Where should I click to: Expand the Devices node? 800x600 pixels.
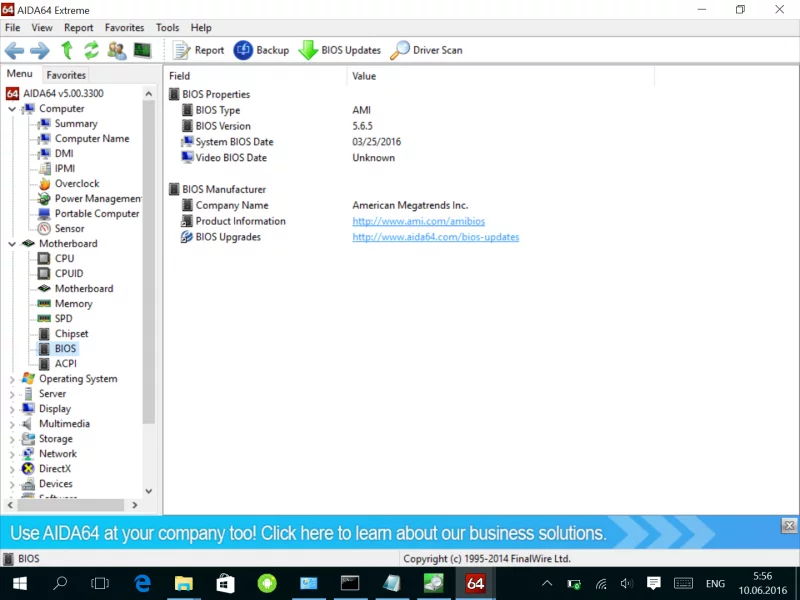12,484
